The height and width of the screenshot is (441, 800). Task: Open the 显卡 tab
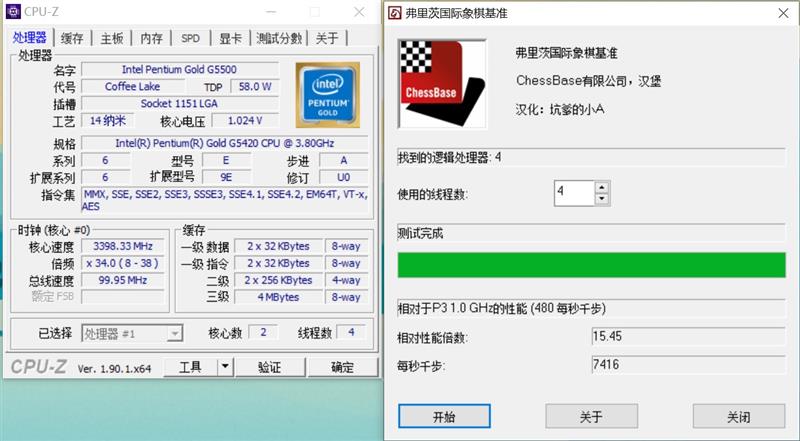pyautogui.click(x=230, y=38)
